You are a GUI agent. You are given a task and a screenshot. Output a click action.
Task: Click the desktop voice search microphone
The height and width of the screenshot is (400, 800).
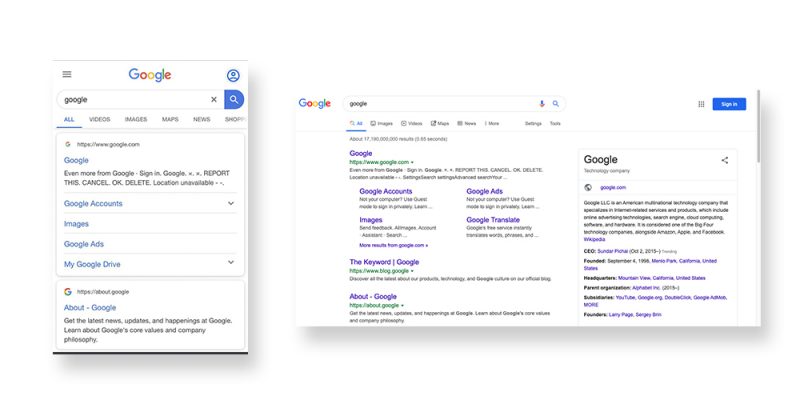point(543,103)
